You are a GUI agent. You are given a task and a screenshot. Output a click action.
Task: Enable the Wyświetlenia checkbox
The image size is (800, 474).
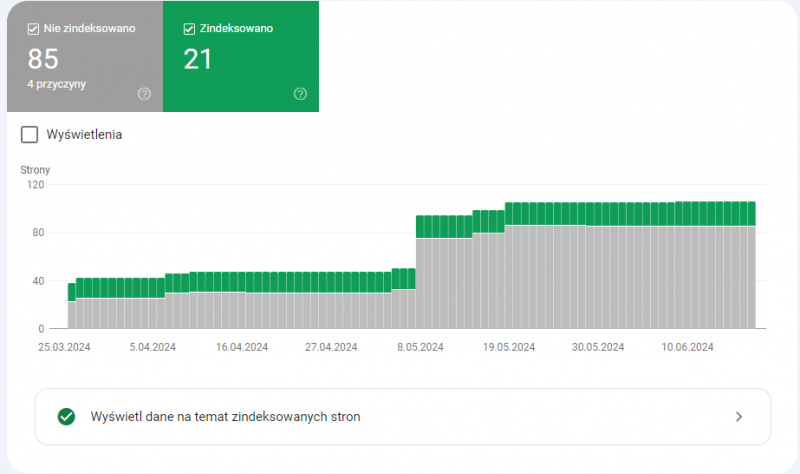click(30, 134)
